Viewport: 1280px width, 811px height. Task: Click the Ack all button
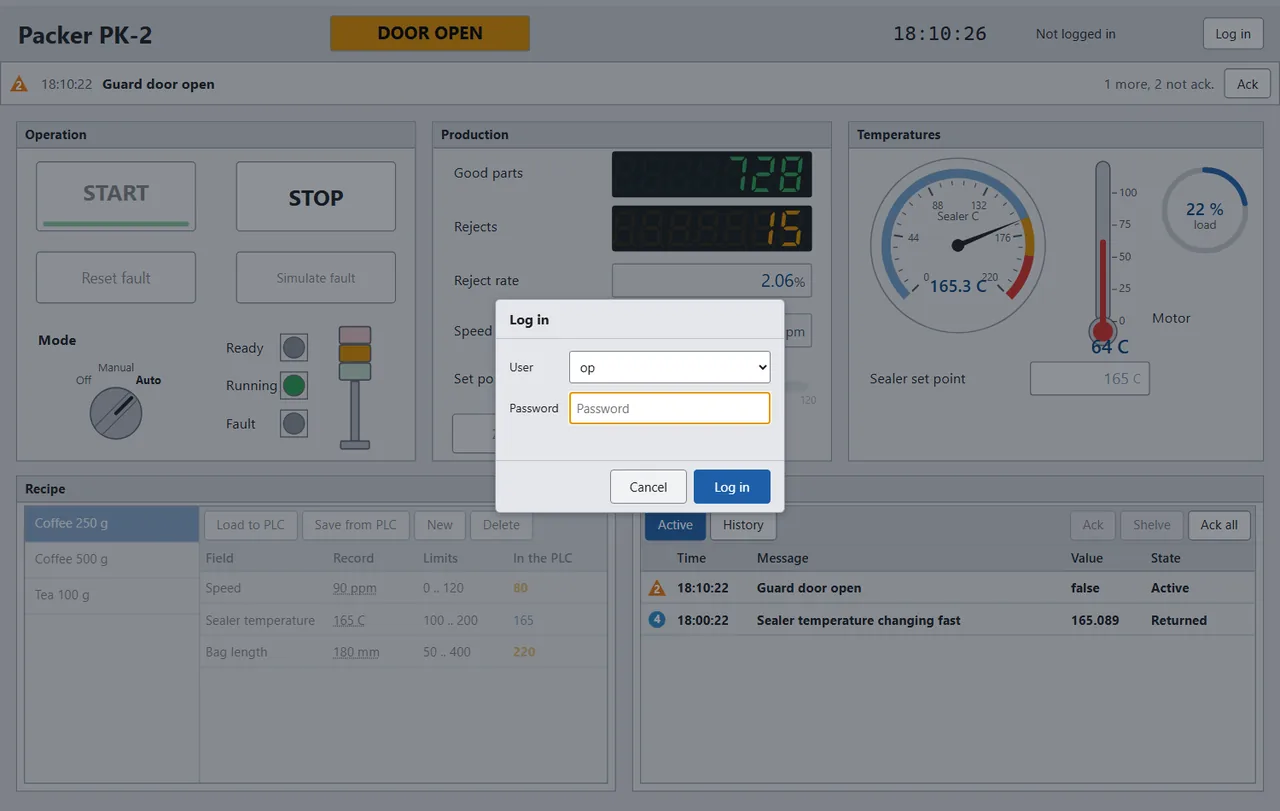(1219, 525)
